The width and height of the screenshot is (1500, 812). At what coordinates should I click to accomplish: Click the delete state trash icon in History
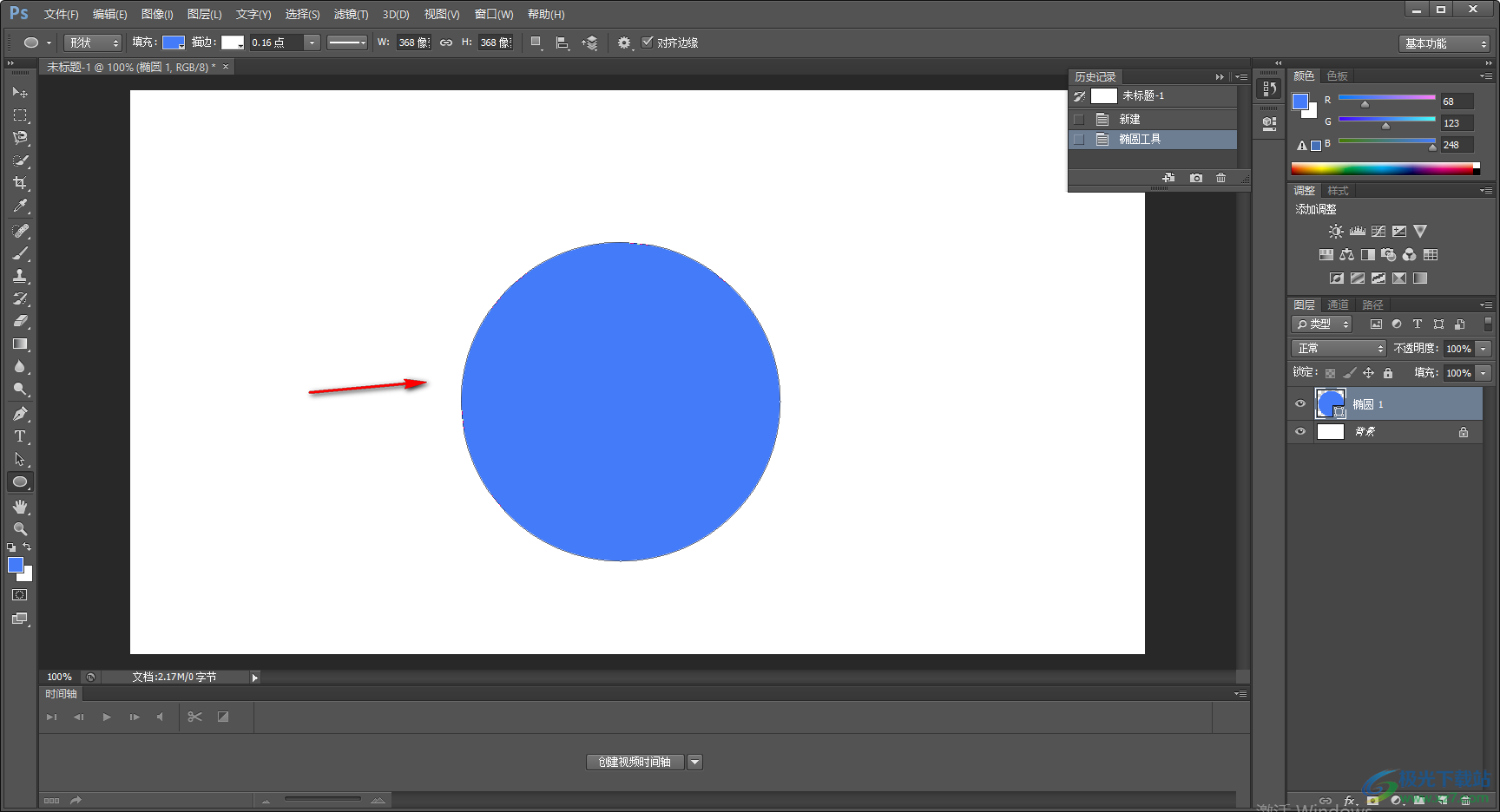[1221, 178]
